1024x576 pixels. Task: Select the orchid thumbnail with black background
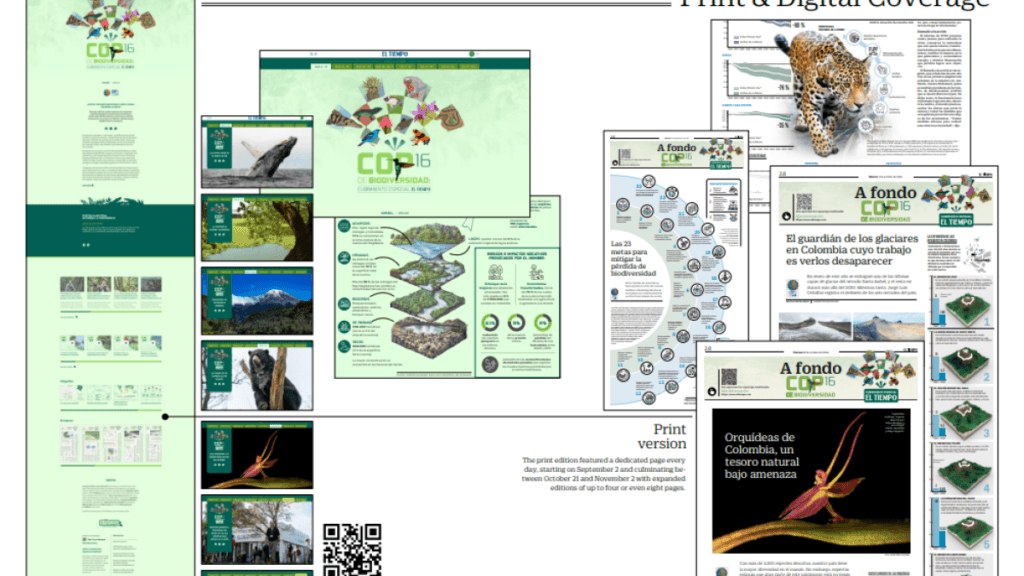click(257, 454)
